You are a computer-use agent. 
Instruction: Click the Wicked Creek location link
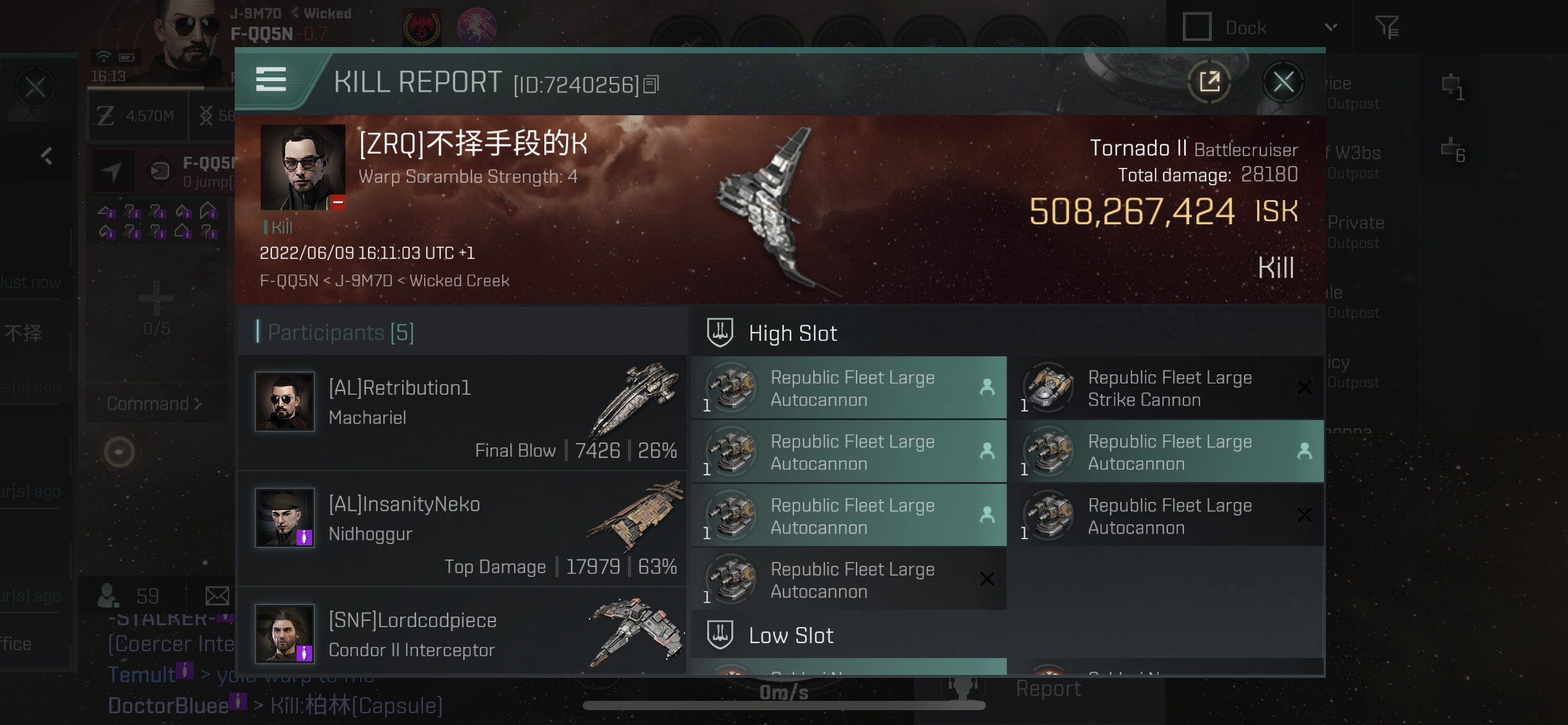(459, 281)
